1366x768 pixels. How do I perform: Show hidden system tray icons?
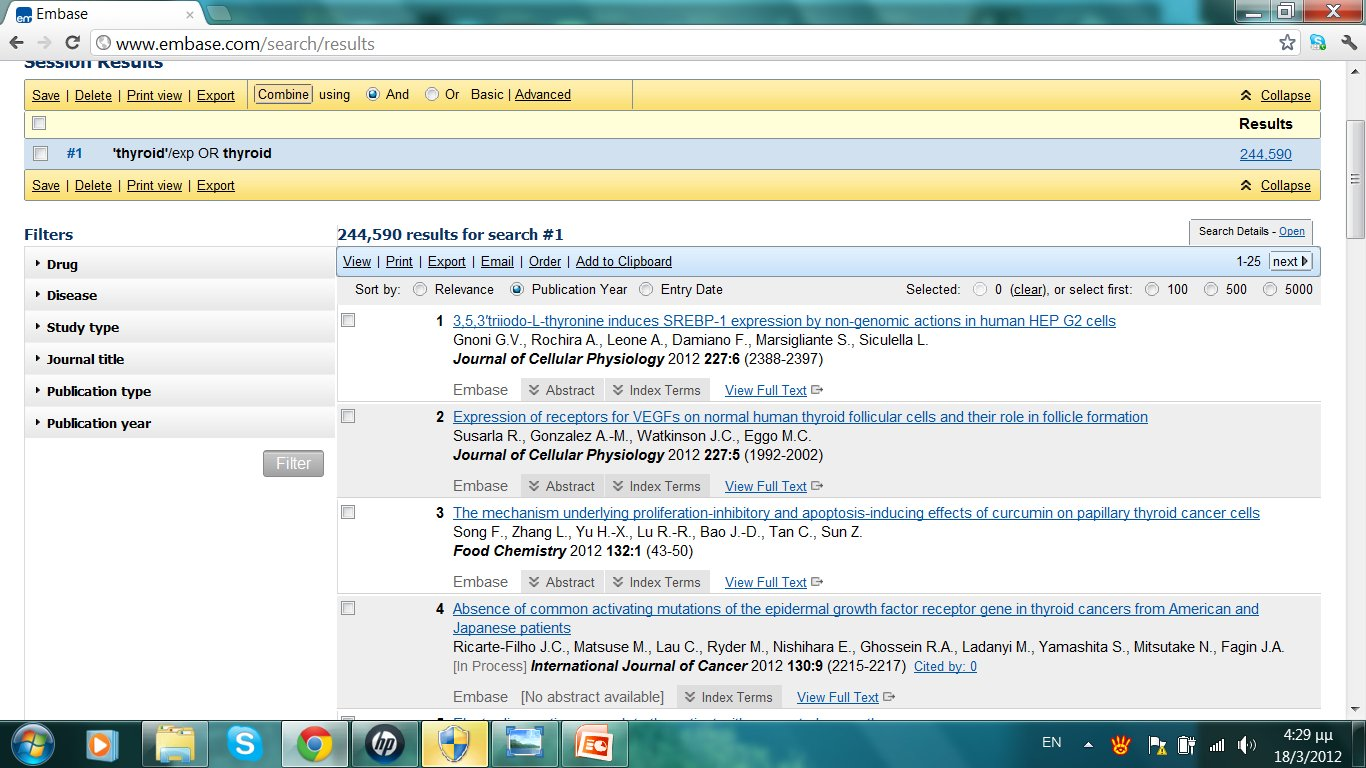pos(1089,745)
